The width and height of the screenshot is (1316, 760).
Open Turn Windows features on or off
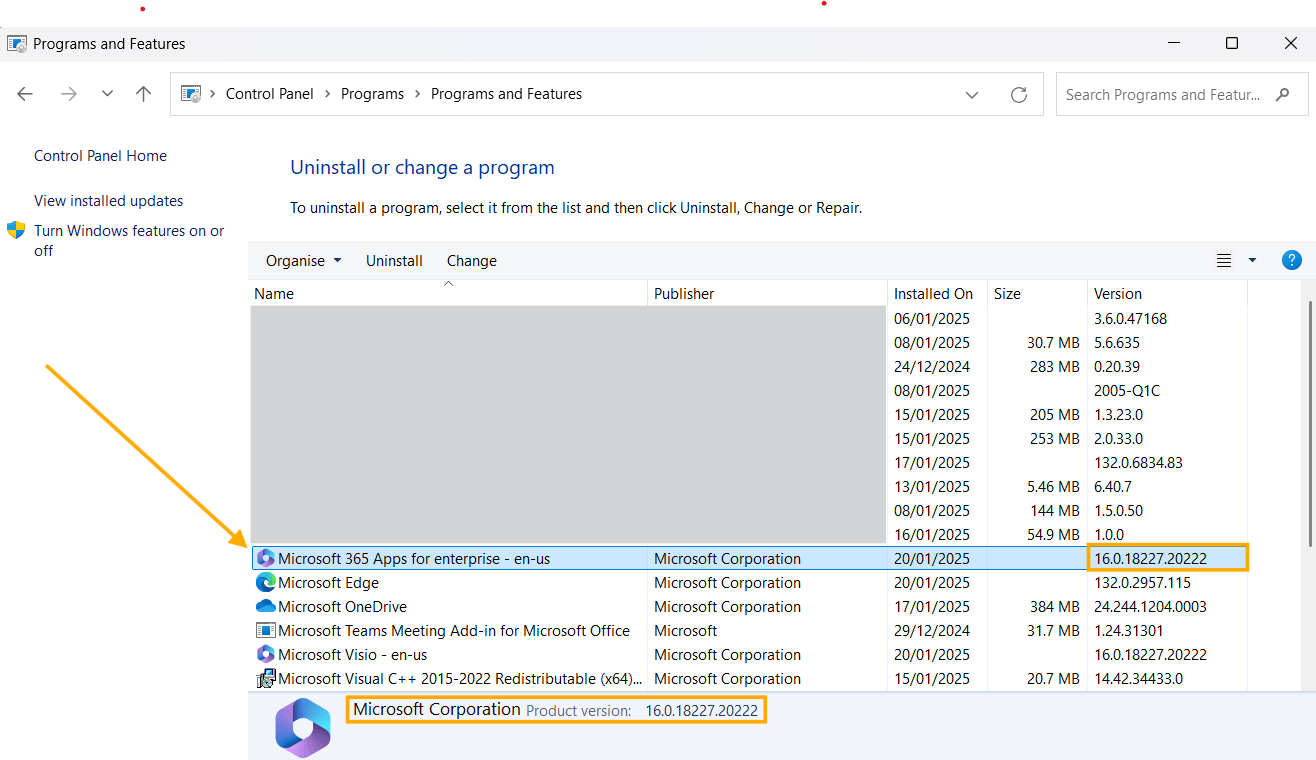pos(129,240)
